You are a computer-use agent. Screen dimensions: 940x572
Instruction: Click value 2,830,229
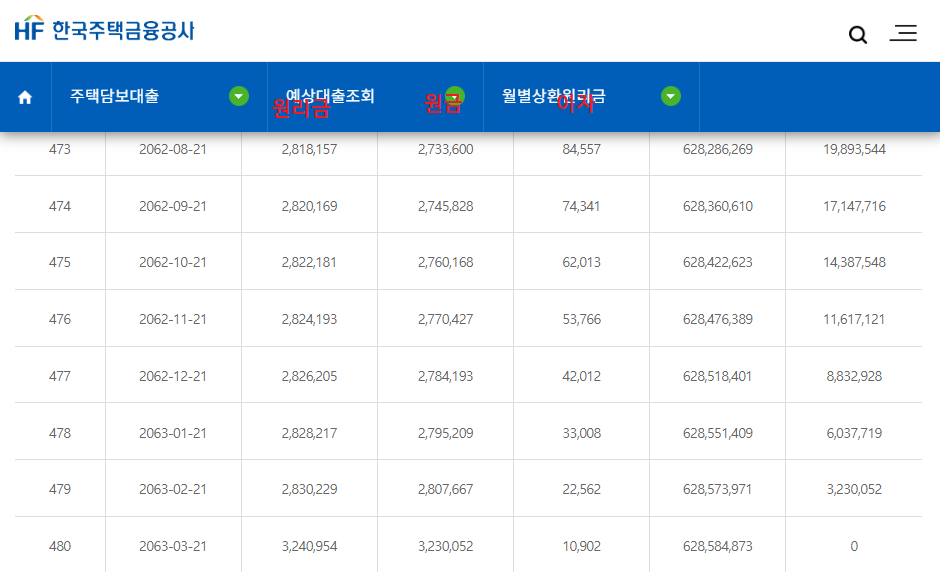pyautogui.click(x=309, y=489)
